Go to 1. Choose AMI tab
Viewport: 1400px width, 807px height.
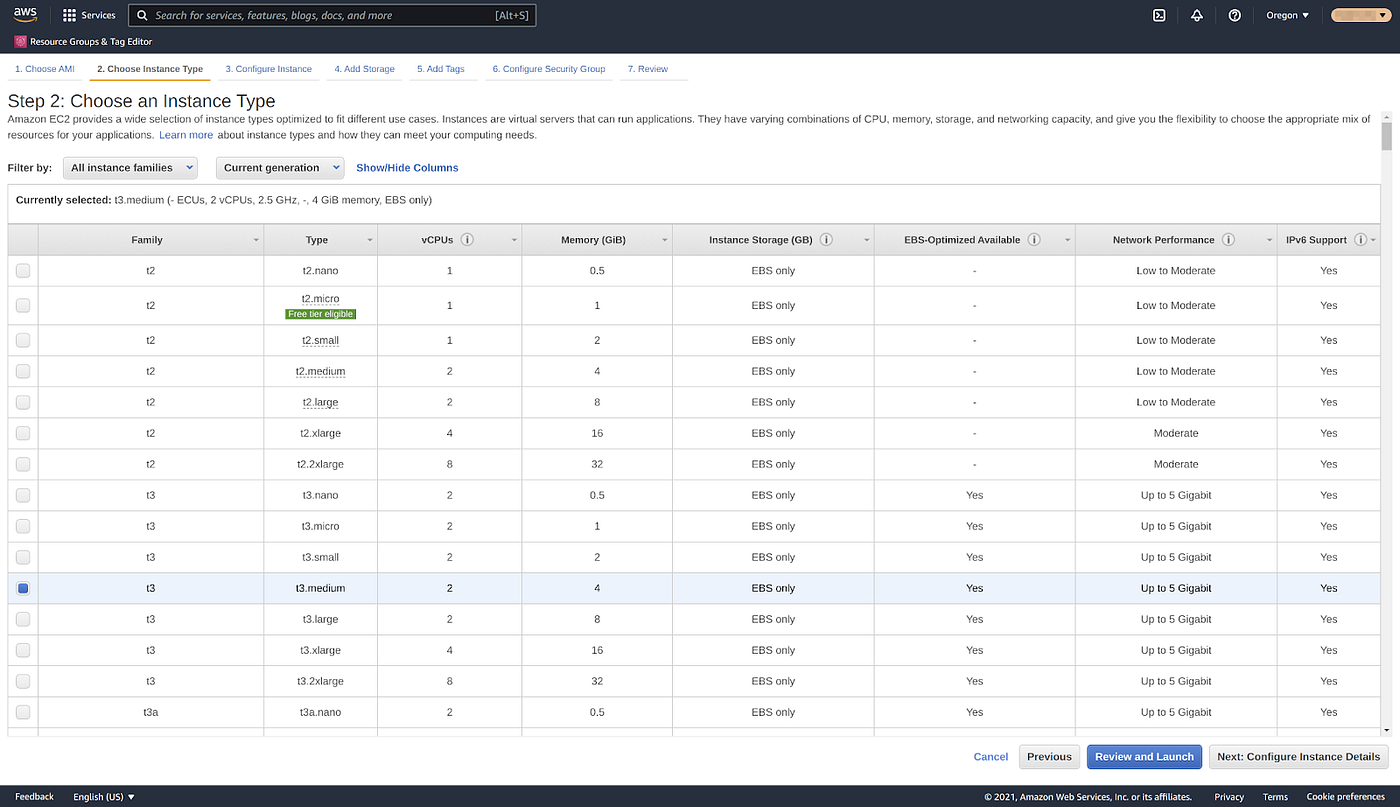click(x=44, y=69)
